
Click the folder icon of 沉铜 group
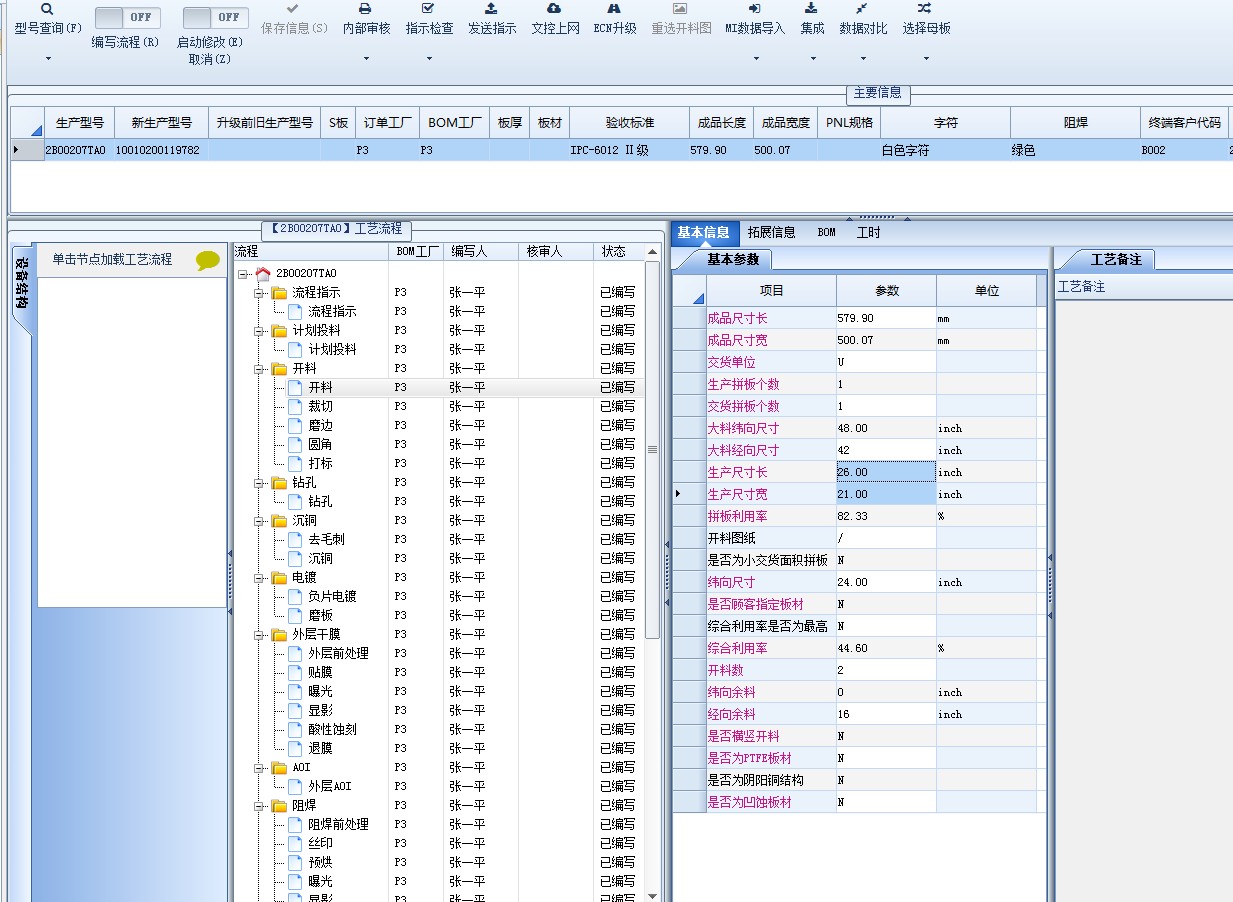tap(279, 521)
